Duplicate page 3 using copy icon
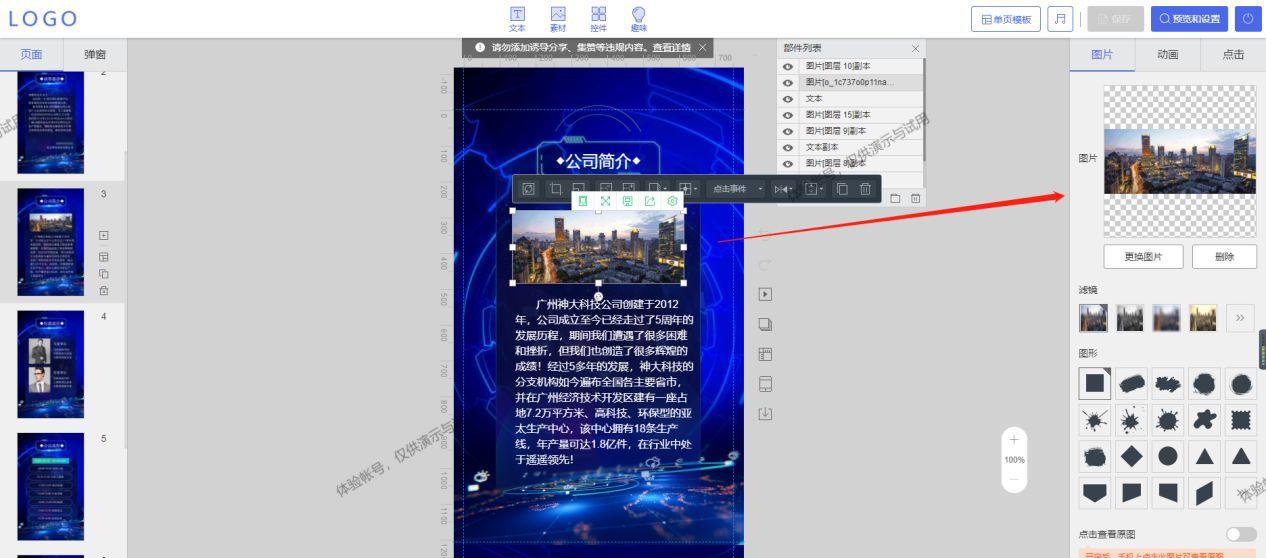Image resolution: width=1266 pixels, height=558 pixels. click(104, 274)
